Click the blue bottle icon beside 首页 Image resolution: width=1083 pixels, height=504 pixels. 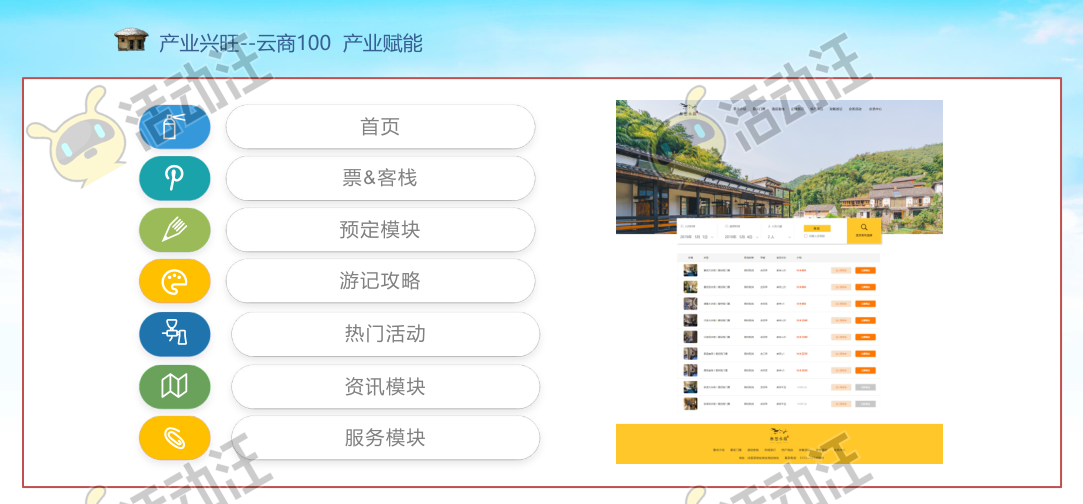(x=174, y=127)
